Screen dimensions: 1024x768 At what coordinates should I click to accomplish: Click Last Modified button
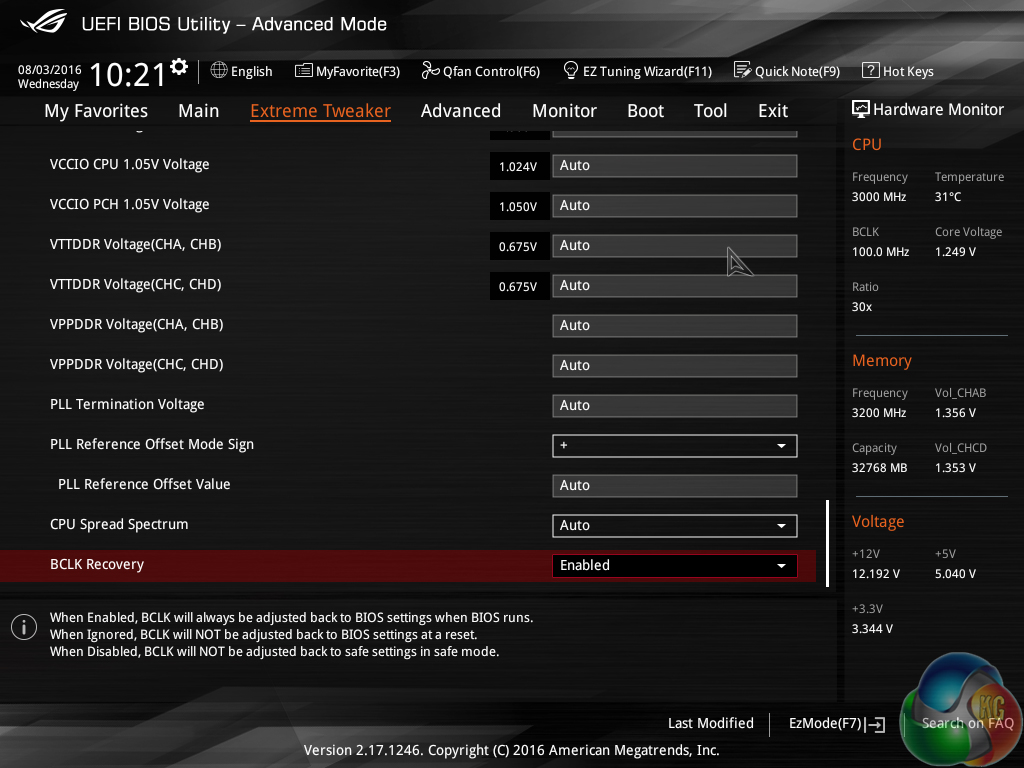[711, 723]
